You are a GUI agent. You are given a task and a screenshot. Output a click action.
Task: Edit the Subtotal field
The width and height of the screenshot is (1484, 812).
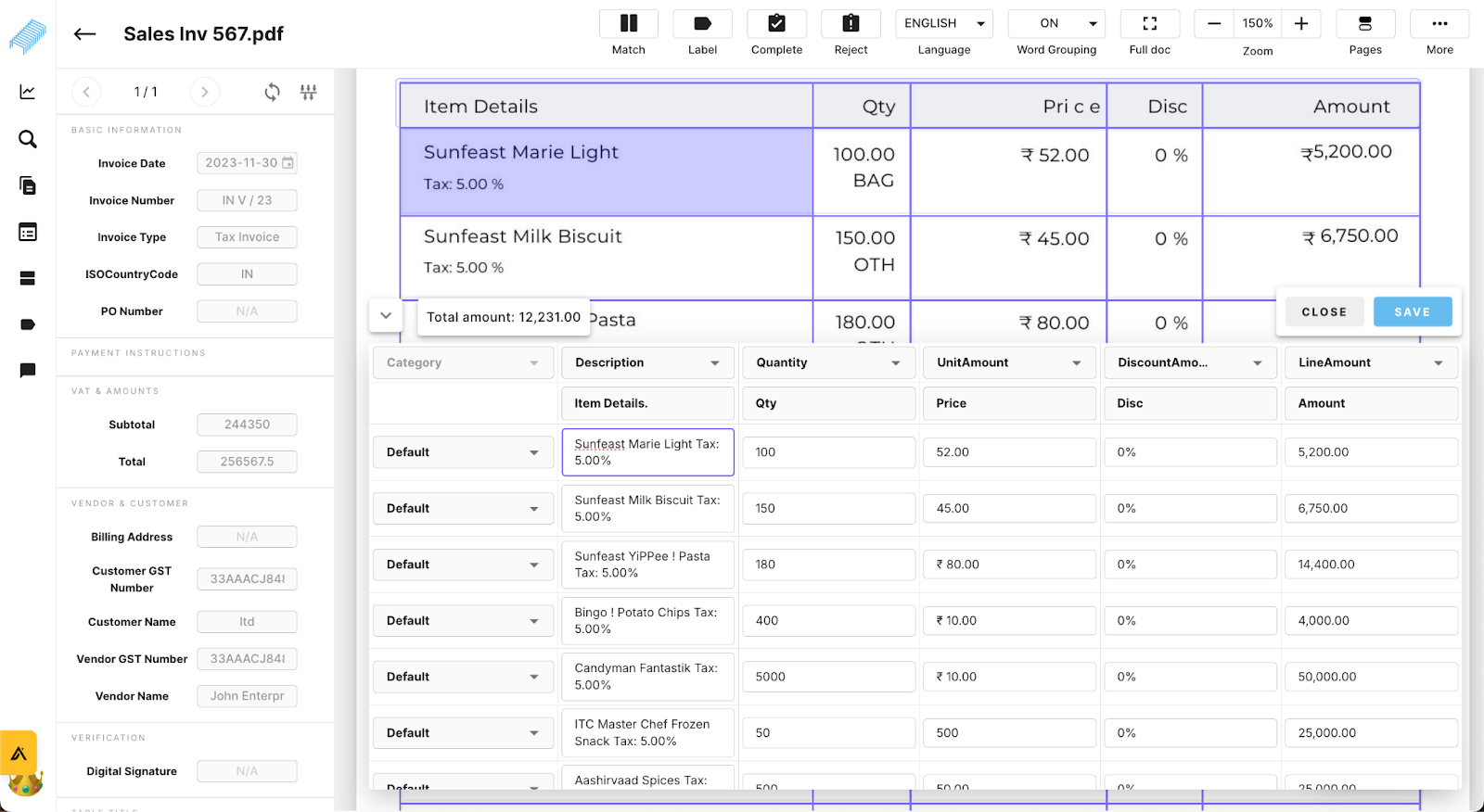pos(247,425)
